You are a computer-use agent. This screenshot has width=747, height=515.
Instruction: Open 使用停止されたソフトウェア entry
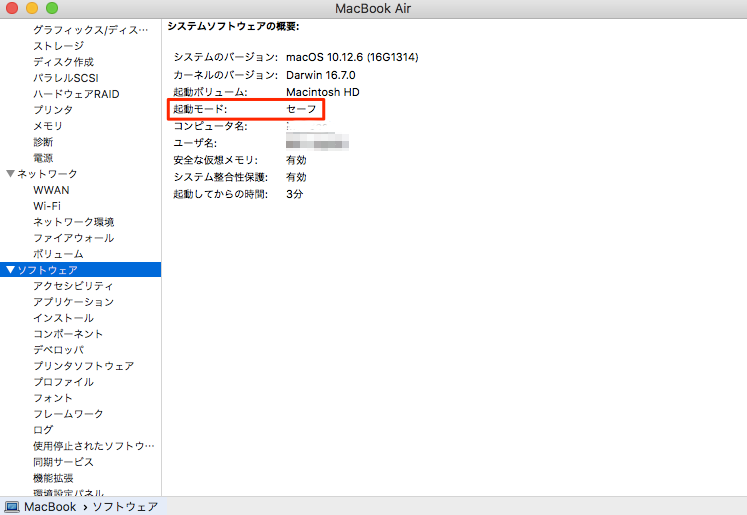[93, 446]
